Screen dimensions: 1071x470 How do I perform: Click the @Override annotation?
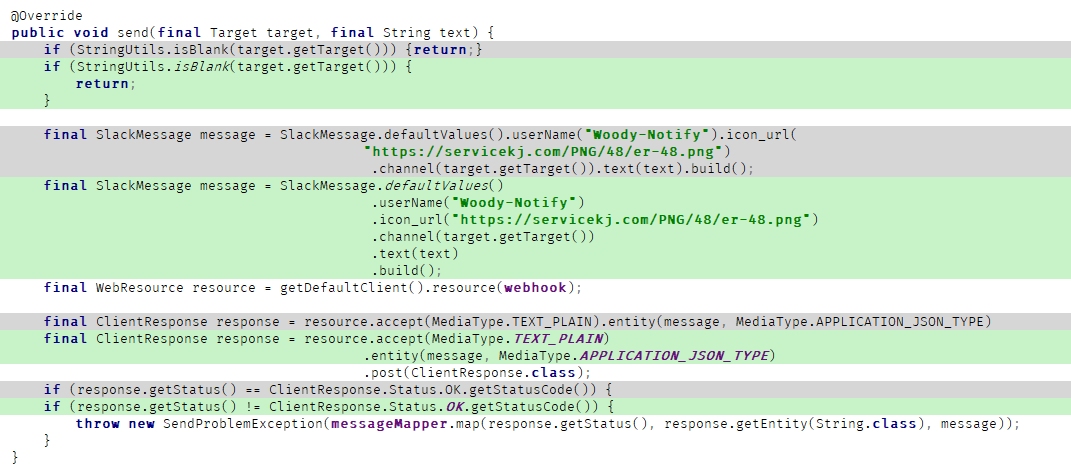(46, 15)
